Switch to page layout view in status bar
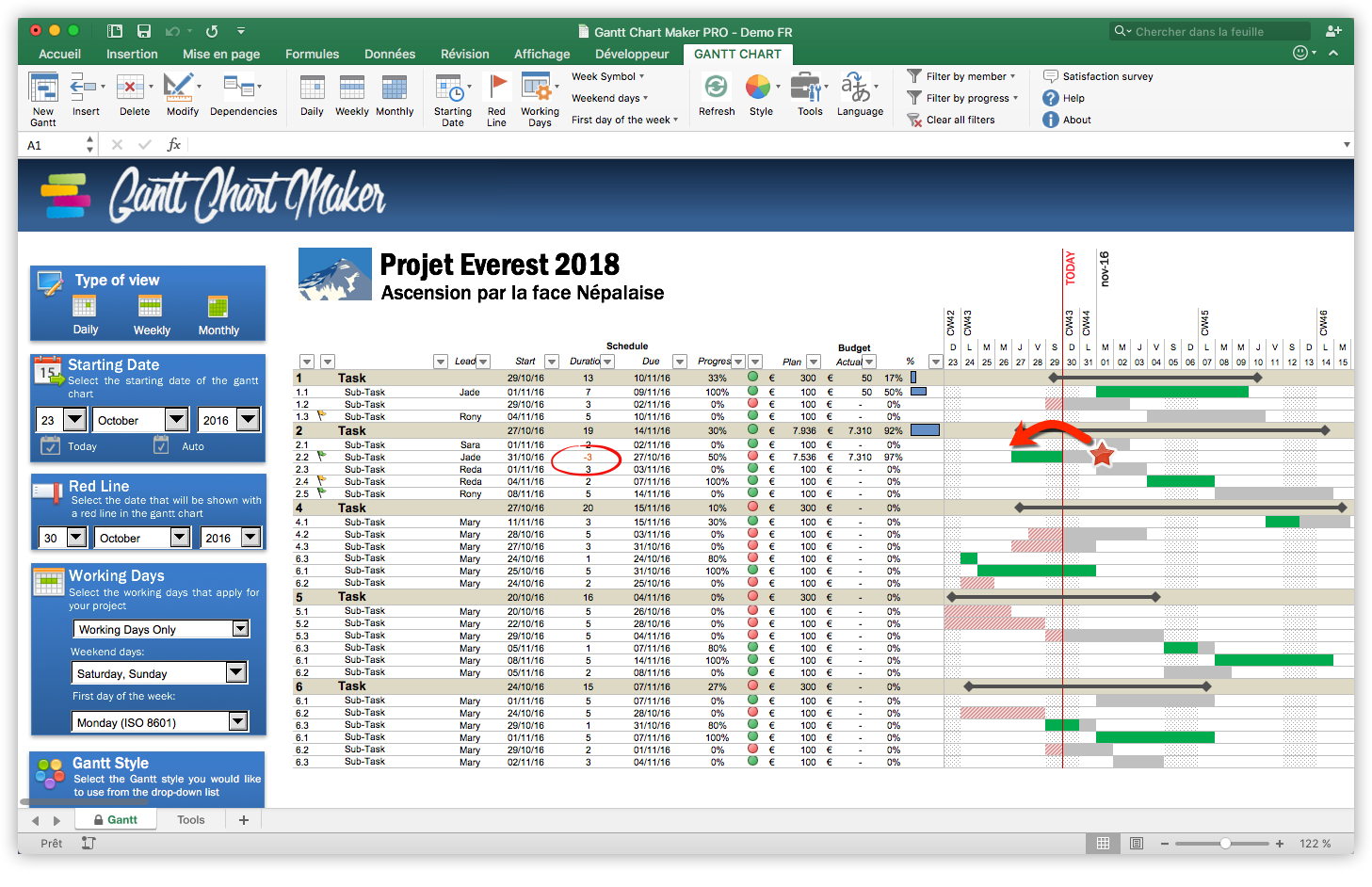This screenshot has width=1372, height=887. point(1137,843)
